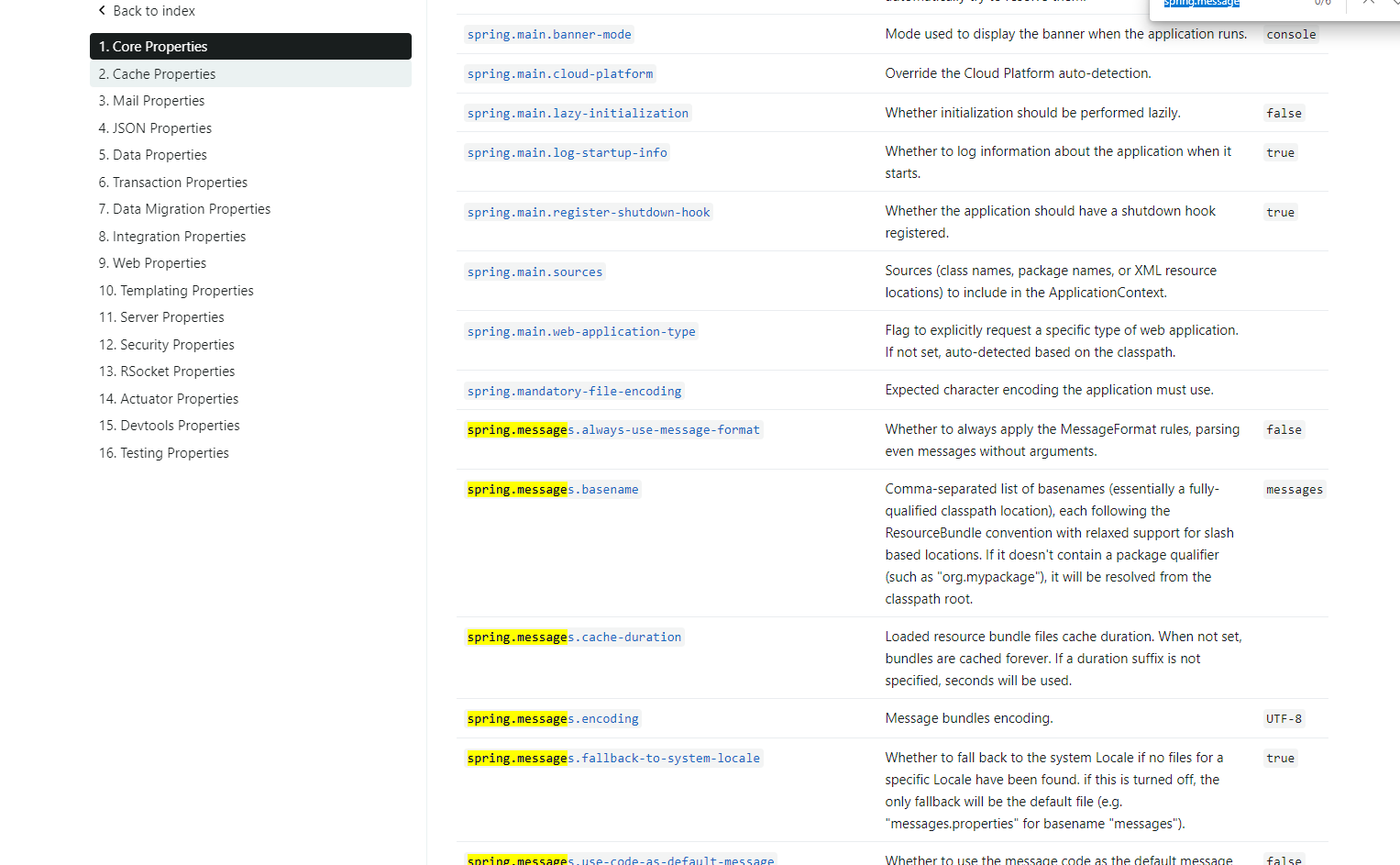Click spring.messages.fallback-to-system-locale link

click(x=613, y=759)
